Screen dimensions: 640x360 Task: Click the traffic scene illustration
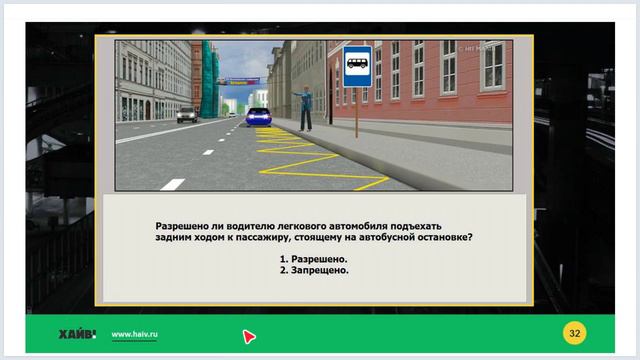click(x=313, y=115)
